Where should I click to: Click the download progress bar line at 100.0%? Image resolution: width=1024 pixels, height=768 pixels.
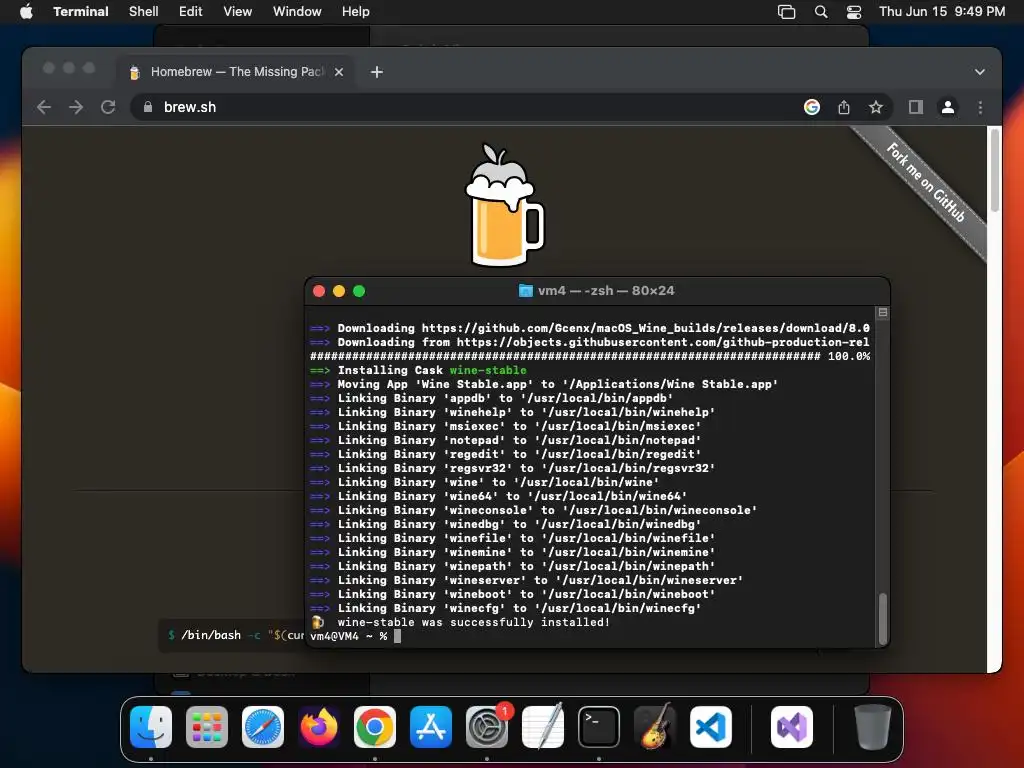[x=590, y=357]
